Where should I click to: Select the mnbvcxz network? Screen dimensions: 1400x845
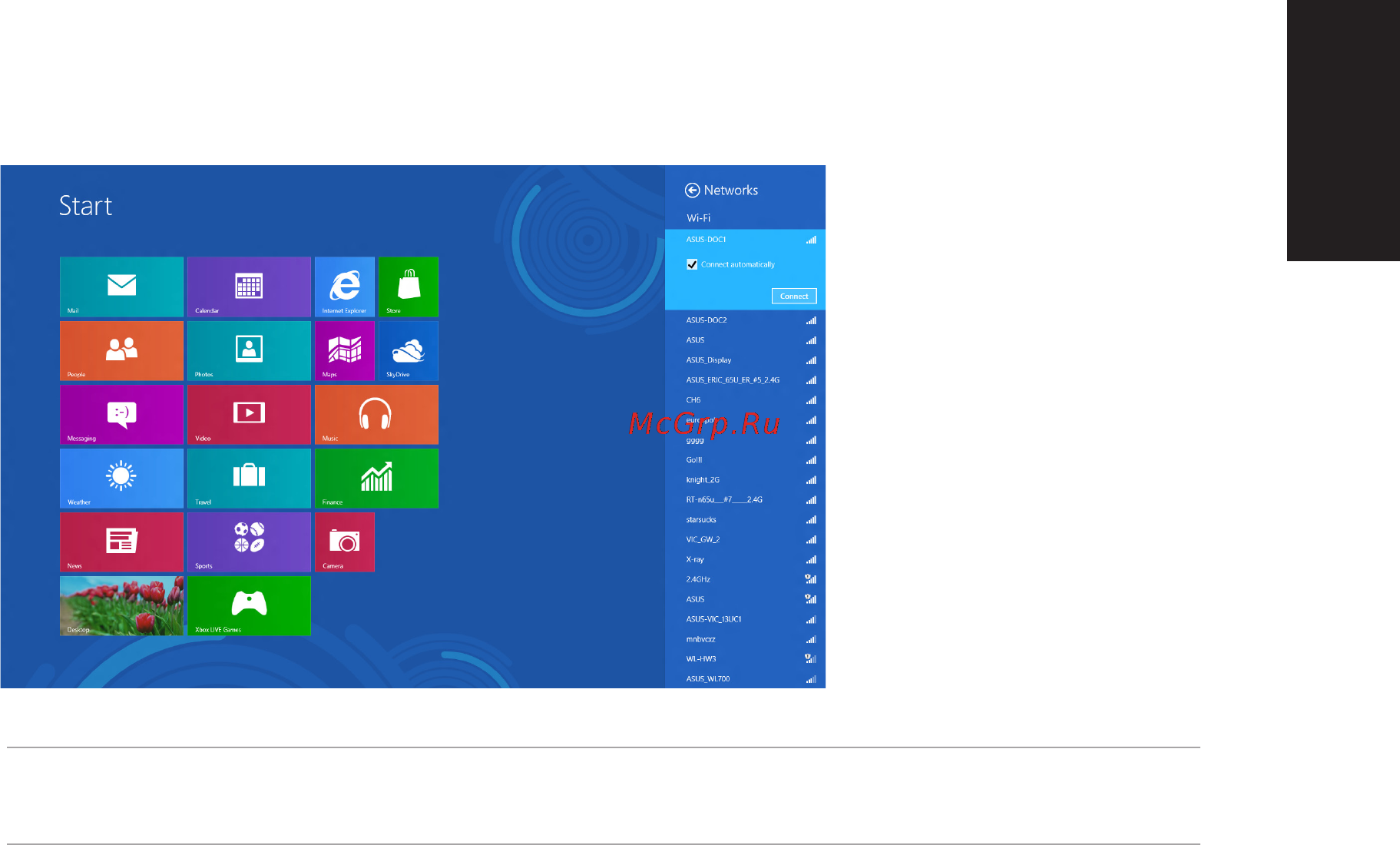click(x=745, y=639)
